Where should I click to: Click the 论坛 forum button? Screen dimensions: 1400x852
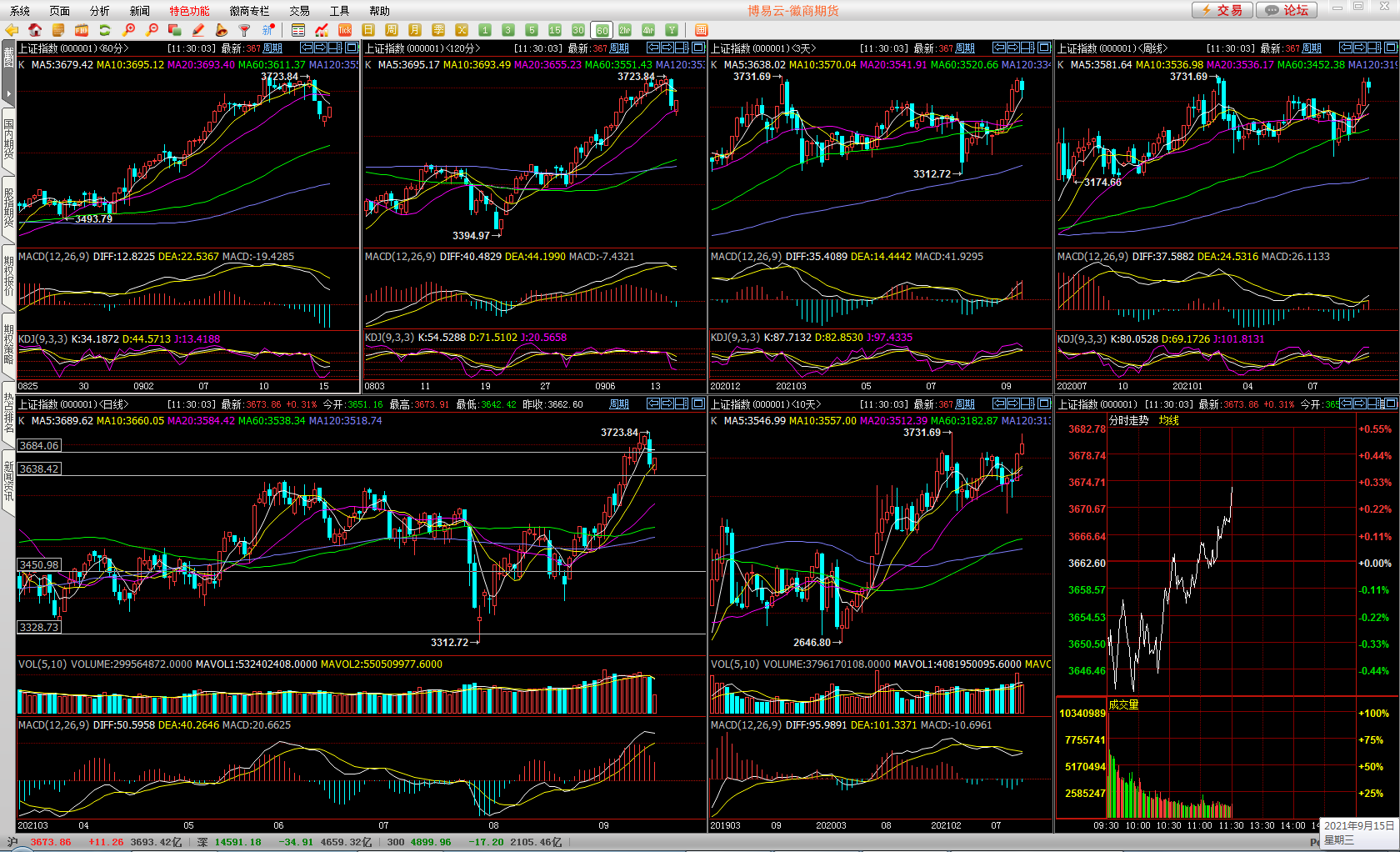click(x=1287, y=10)
